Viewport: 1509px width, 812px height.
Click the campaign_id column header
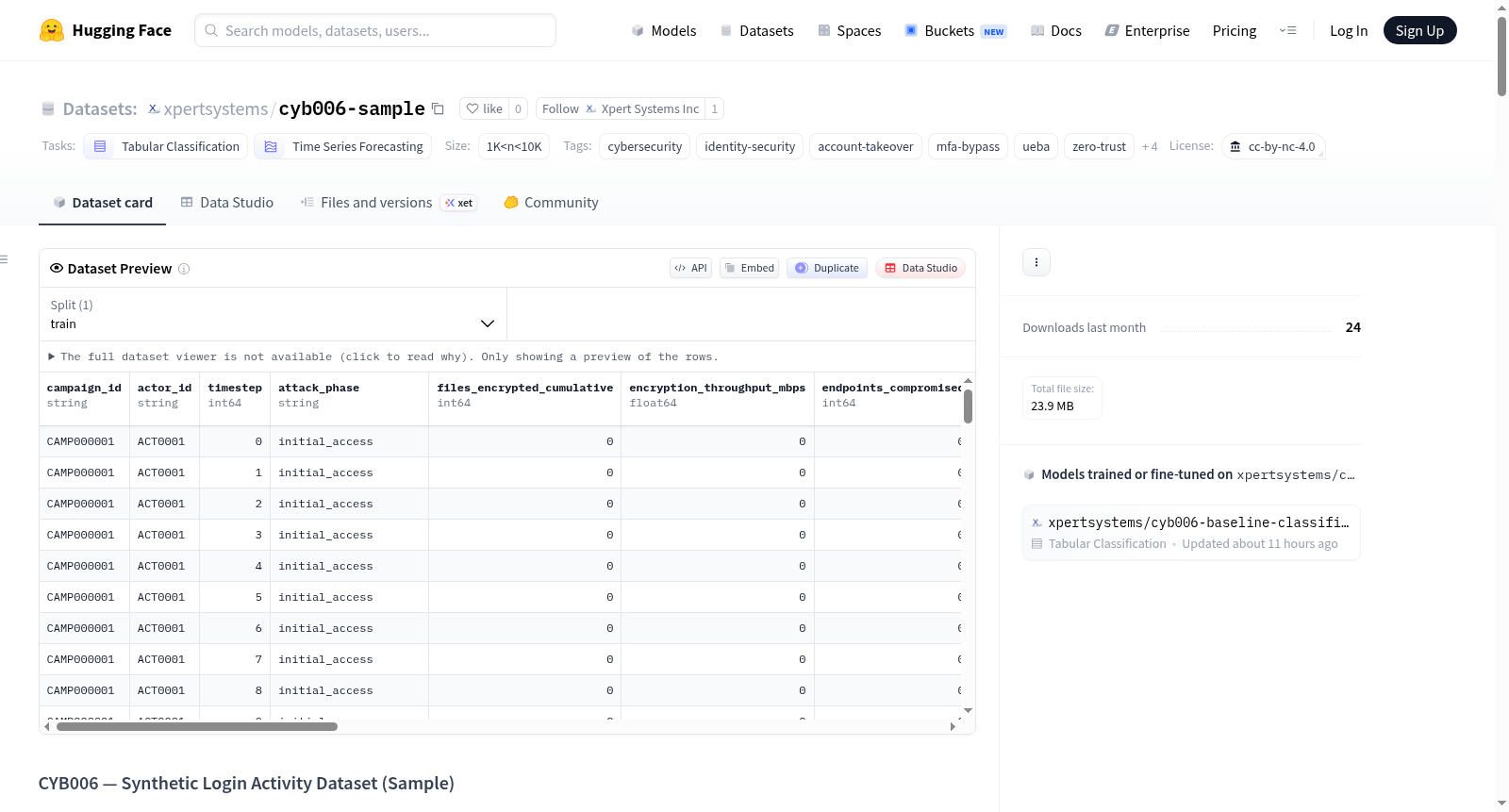84,395
